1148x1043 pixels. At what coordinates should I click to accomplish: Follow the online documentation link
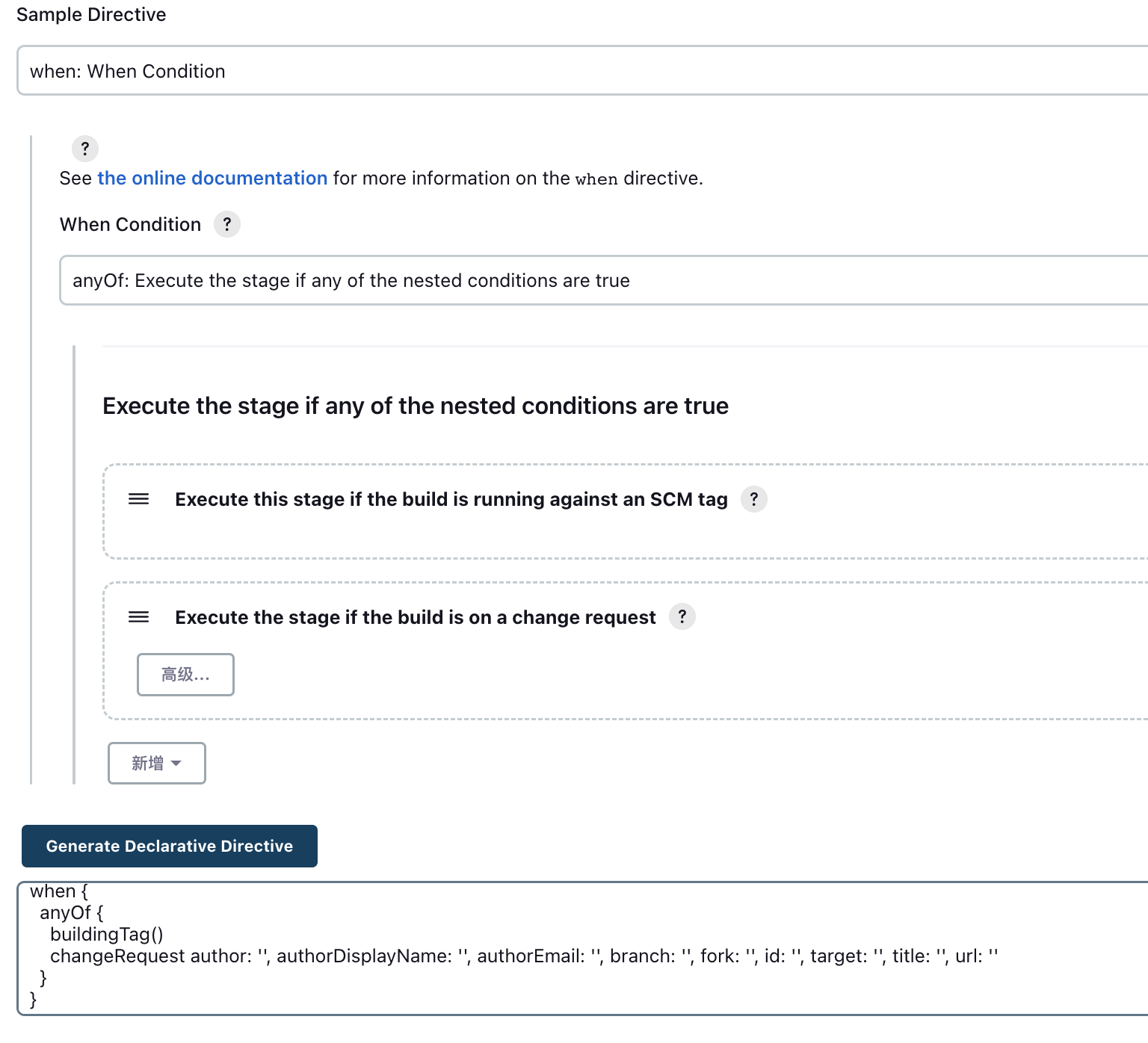click(x=212, y=179)
